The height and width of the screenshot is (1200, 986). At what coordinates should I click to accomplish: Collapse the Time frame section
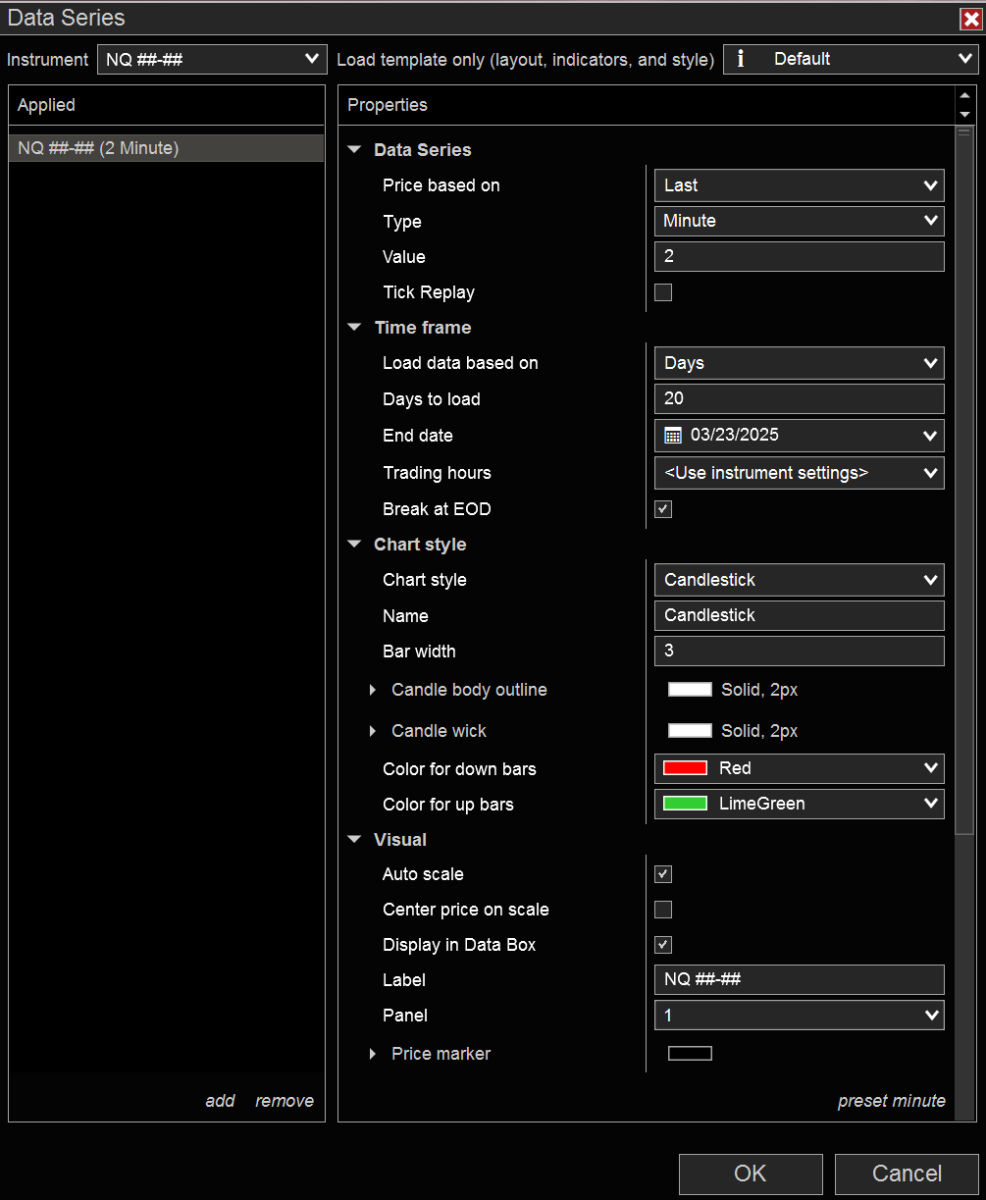(x=354, y=328)
